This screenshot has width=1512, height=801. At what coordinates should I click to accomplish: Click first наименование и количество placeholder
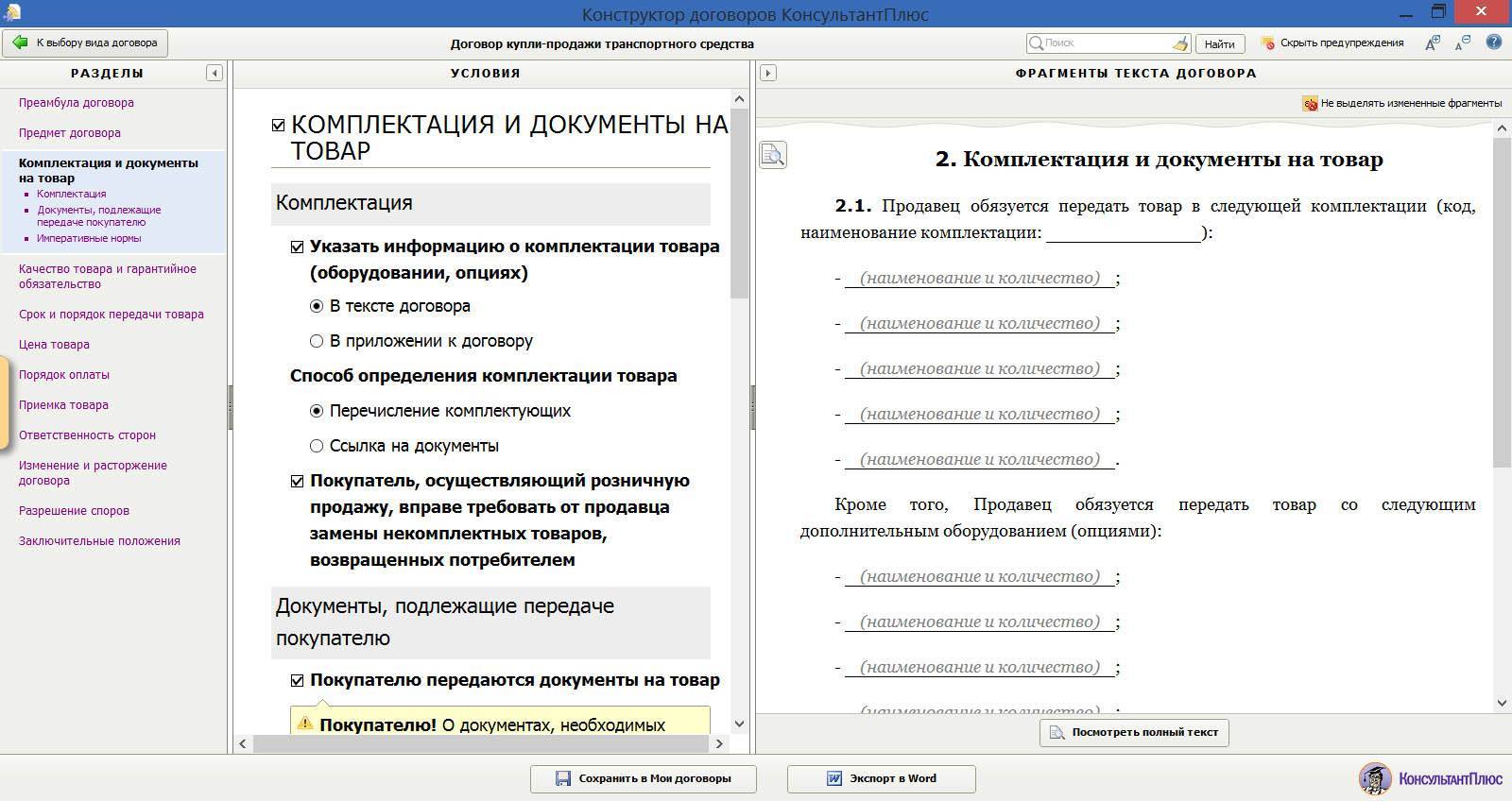tap(980, 279)
